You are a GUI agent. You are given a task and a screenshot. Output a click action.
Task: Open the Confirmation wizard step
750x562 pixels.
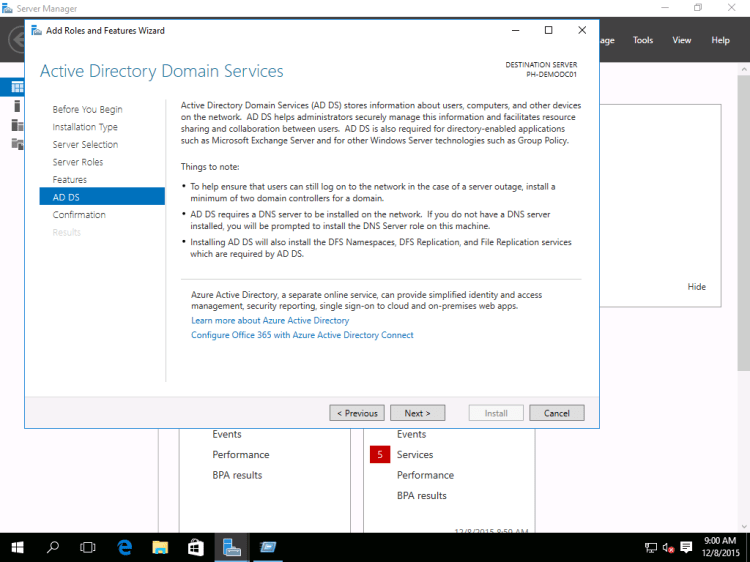pos(79,215)
